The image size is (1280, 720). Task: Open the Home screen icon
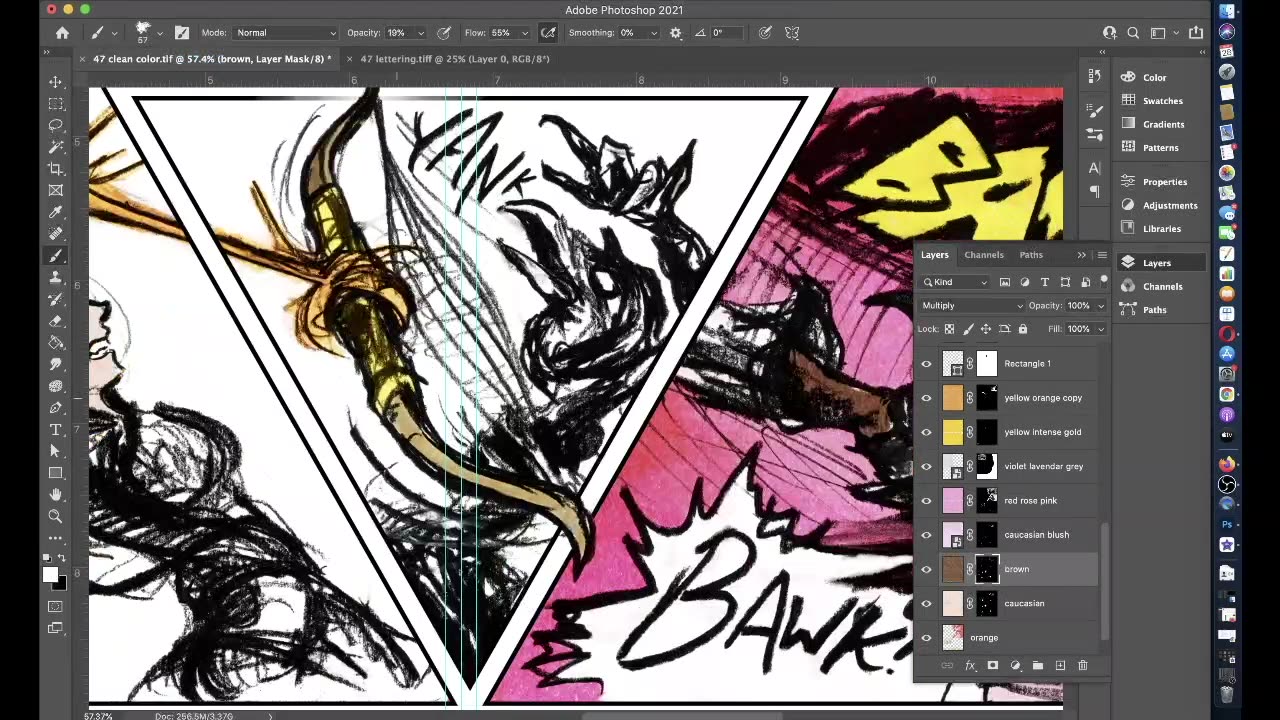(62, 33)
